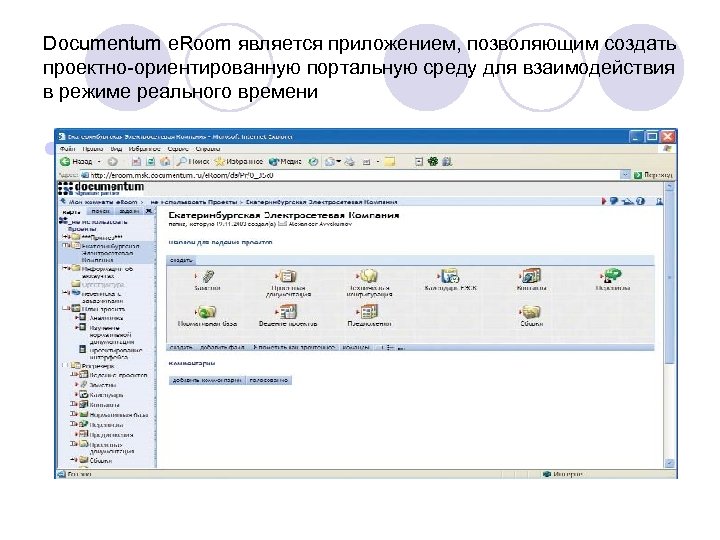
Task: Click the red flag icon in eRoom header
Action: click(604, 201)
